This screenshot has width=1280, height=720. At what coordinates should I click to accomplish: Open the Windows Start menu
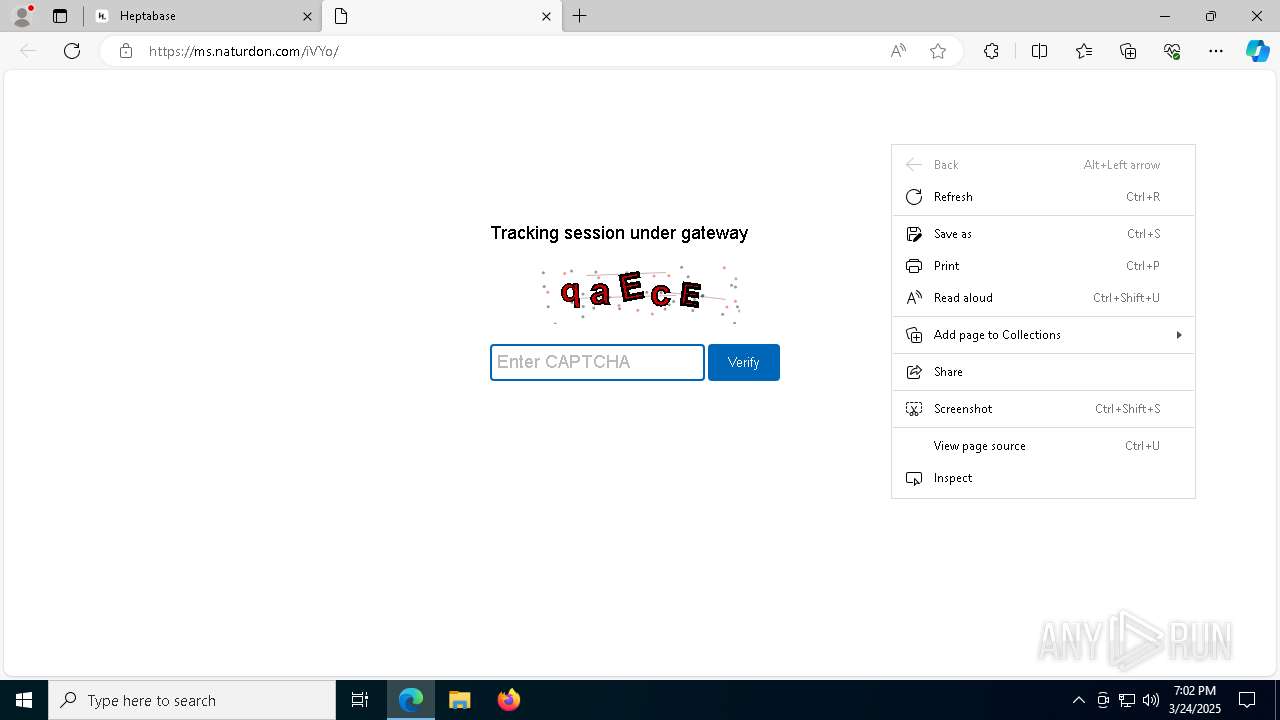[x=24, y=700]
